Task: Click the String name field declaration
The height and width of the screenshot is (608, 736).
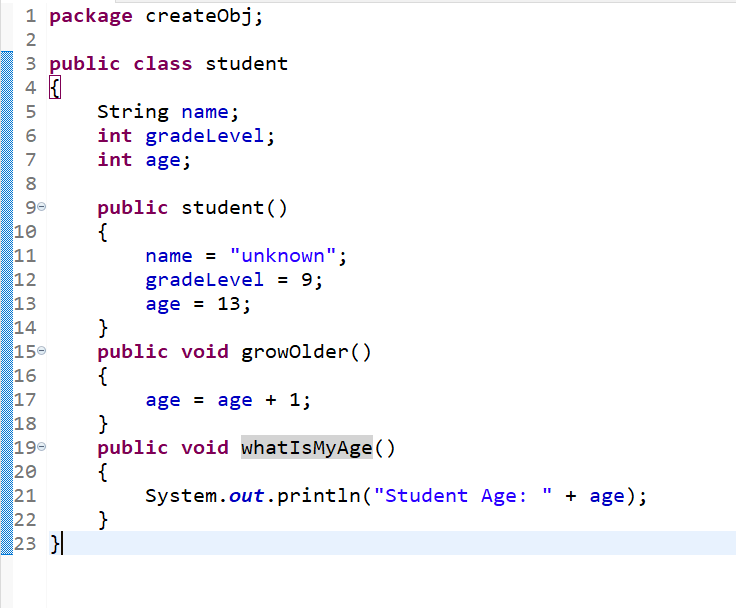Action: click(x=204, y=112)
